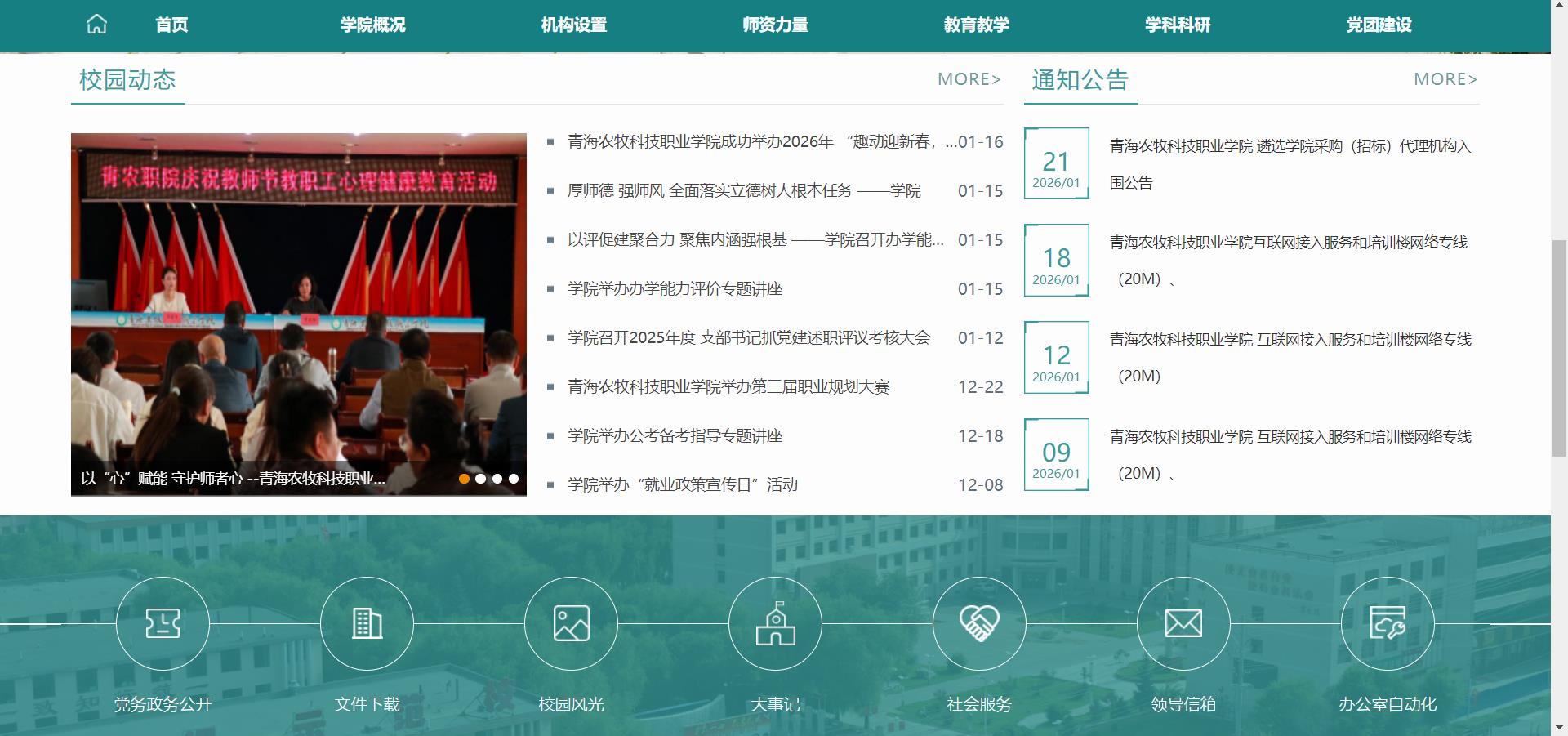This screenshot has height=736, width=1568.
Task: Select the second carousel indicator dot
Action: tap(483, 479)
